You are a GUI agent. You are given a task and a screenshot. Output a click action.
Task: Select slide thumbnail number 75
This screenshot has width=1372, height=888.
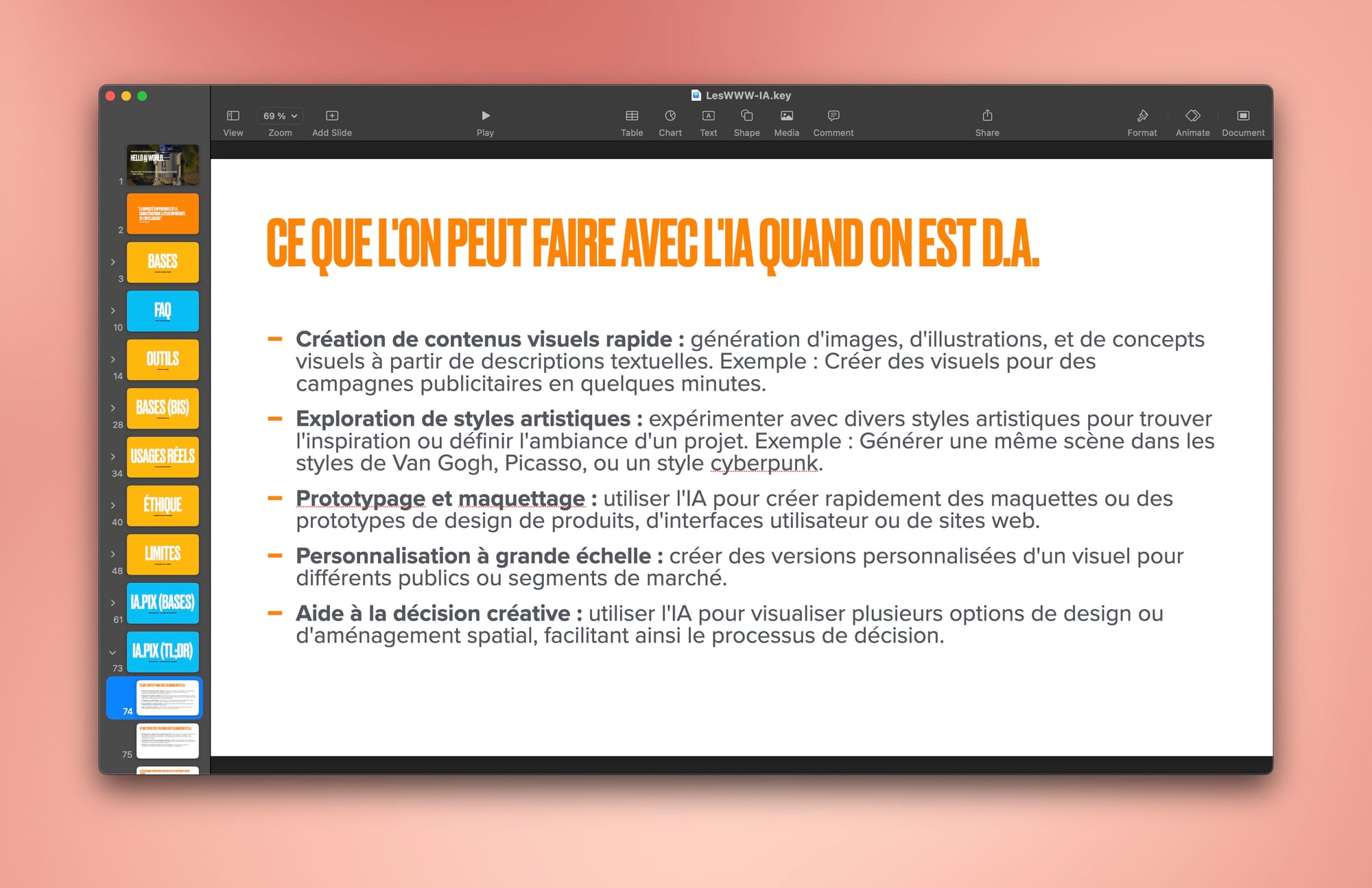tap(163, 743)
